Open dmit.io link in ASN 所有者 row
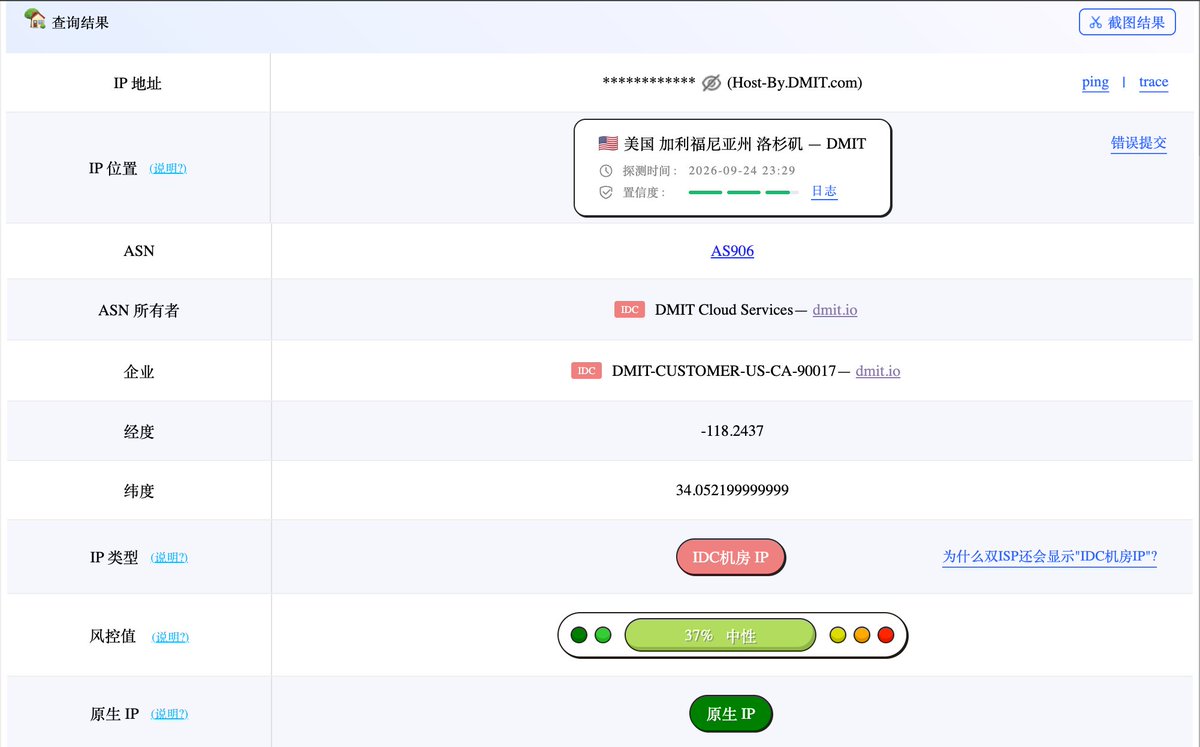1200x747 pixels. click(x=835, y=310)
